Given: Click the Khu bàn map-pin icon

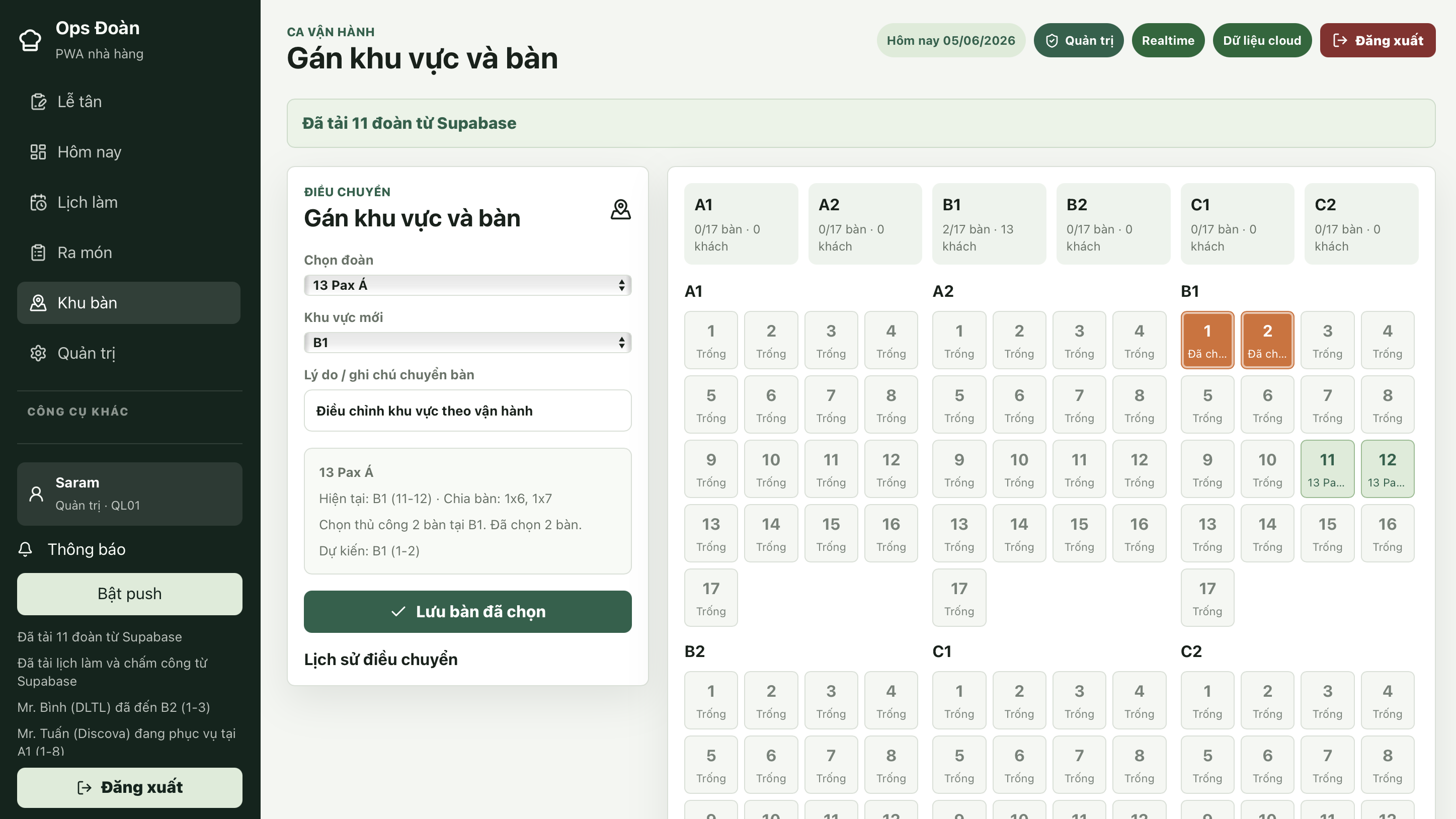Looking at the screenshot, I should [38, 303].
